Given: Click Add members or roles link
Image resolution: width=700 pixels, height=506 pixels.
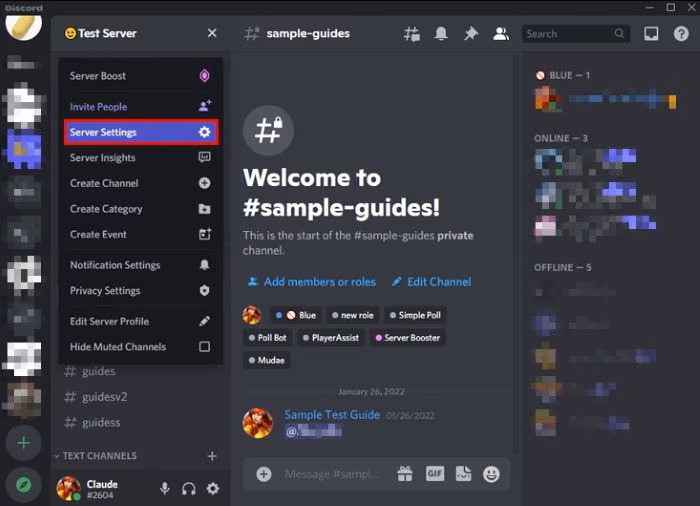Looking at the screenshot, I should 312,282.
